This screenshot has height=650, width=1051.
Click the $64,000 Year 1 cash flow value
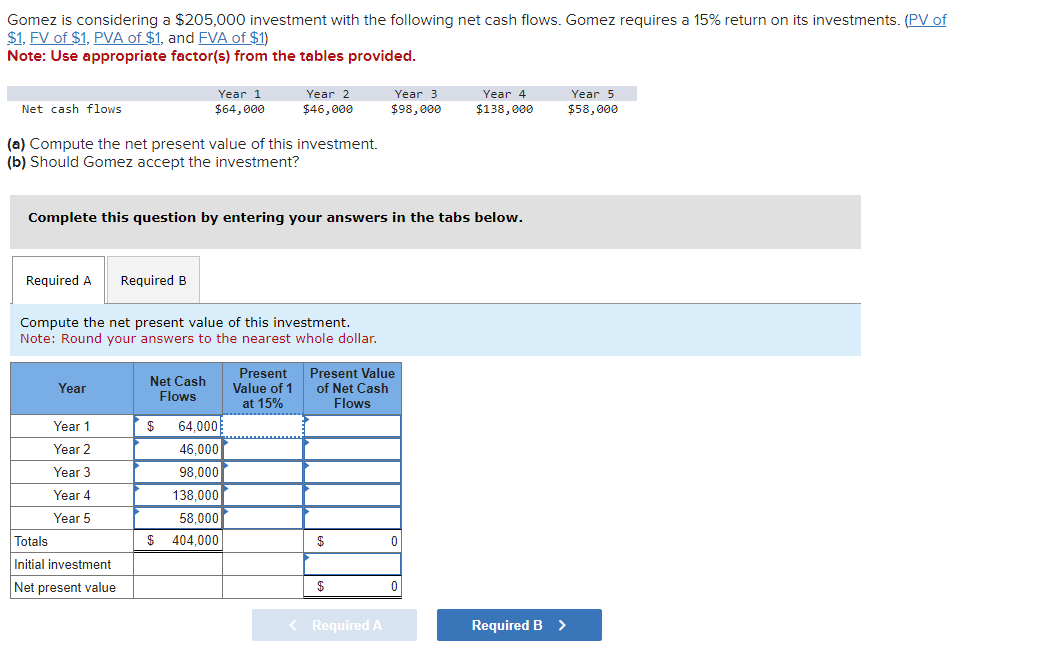tap(239, 109)
